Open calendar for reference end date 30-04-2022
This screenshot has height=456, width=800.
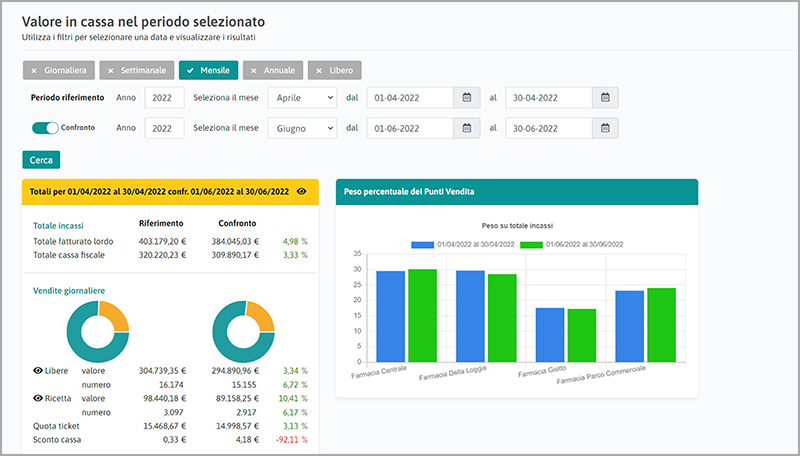[x=606, y=98]
